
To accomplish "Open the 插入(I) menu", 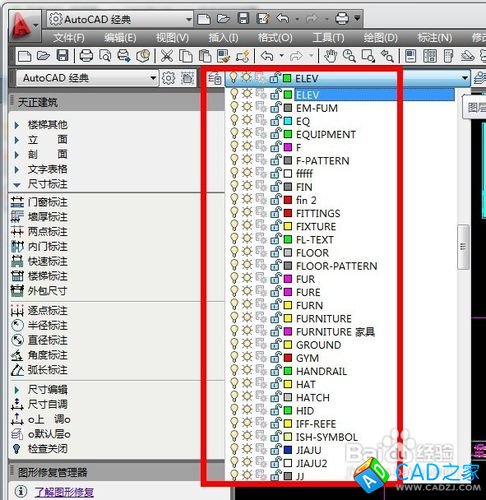I will 223,38.
